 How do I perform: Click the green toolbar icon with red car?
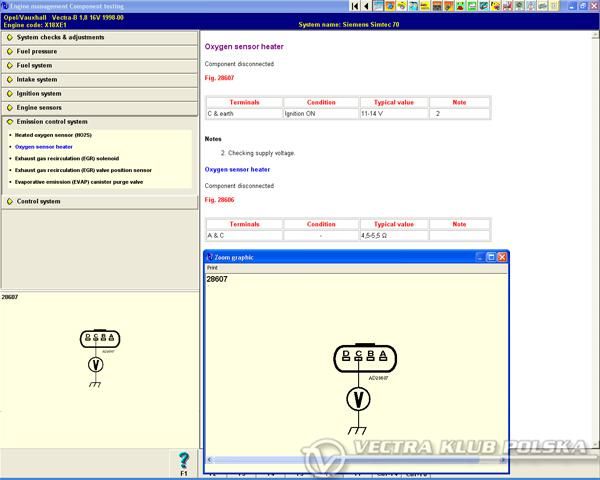tap(460, 6)
